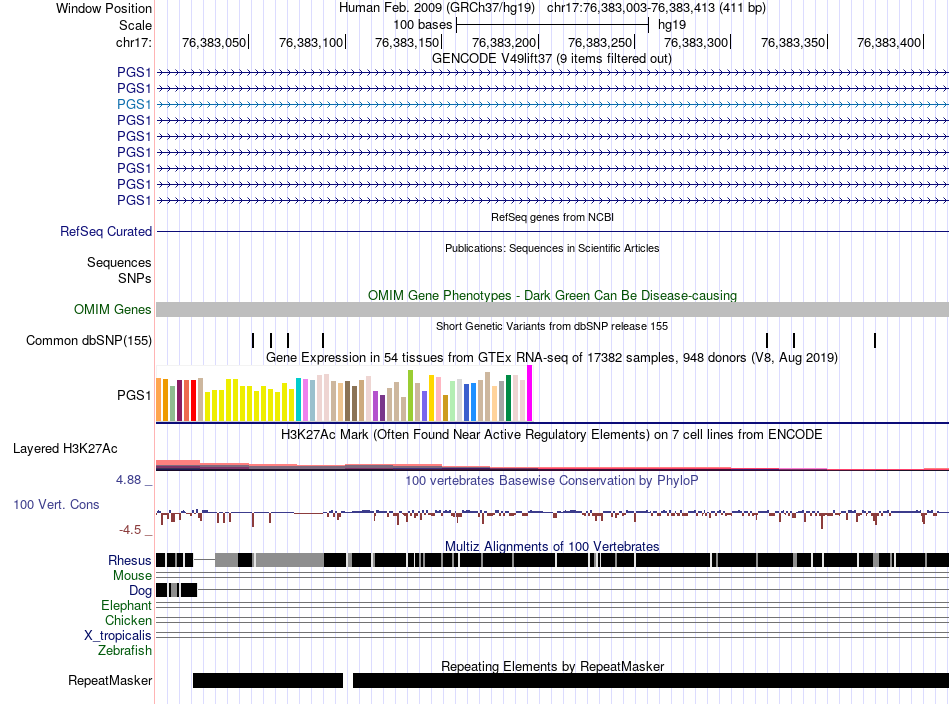The width and height of the screenshot is (950, 704).
Task: Click the OMIM Gene Phenotypes green title
Action: pyautogui.click(x=553, y=296)
